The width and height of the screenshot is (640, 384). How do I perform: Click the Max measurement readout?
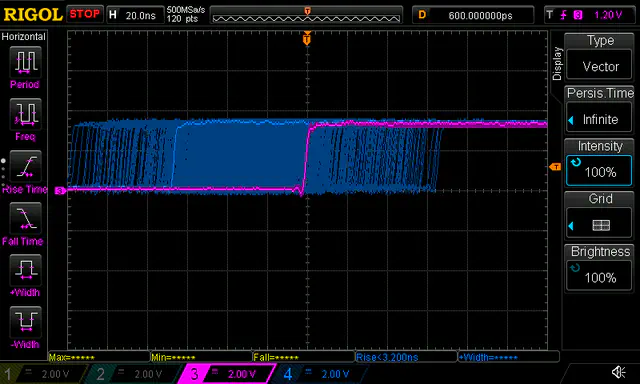pos(99,357)
